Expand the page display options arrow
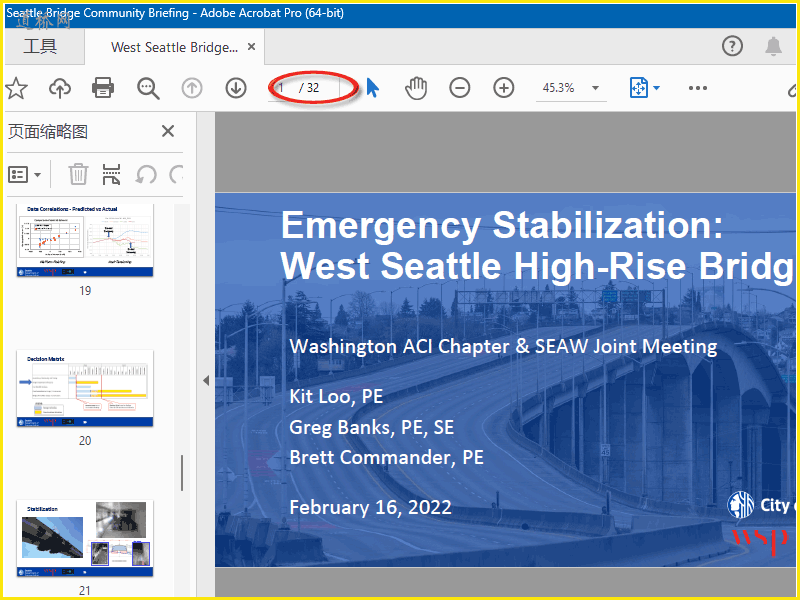This screenshot has width=800, height=600. tap(657, 88)
